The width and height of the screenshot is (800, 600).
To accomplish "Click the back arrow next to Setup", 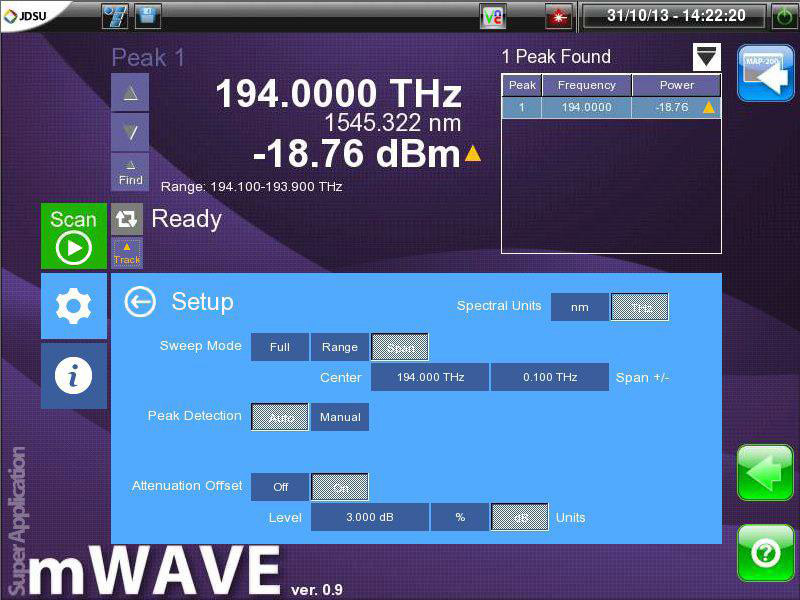I will pyautogui.click(x=140, y=302).
